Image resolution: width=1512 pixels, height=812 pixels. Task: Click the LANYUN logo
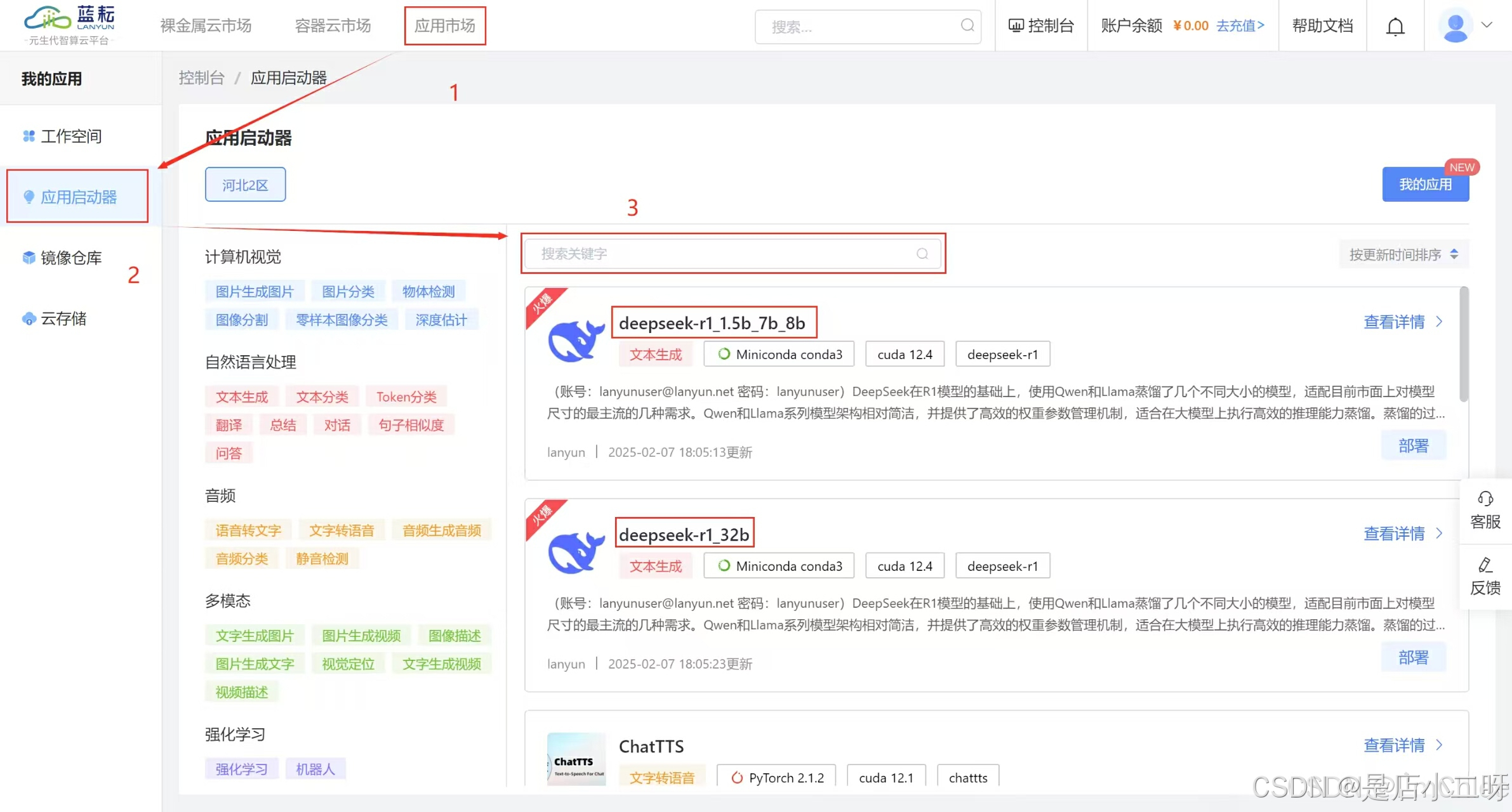point(70,24)
